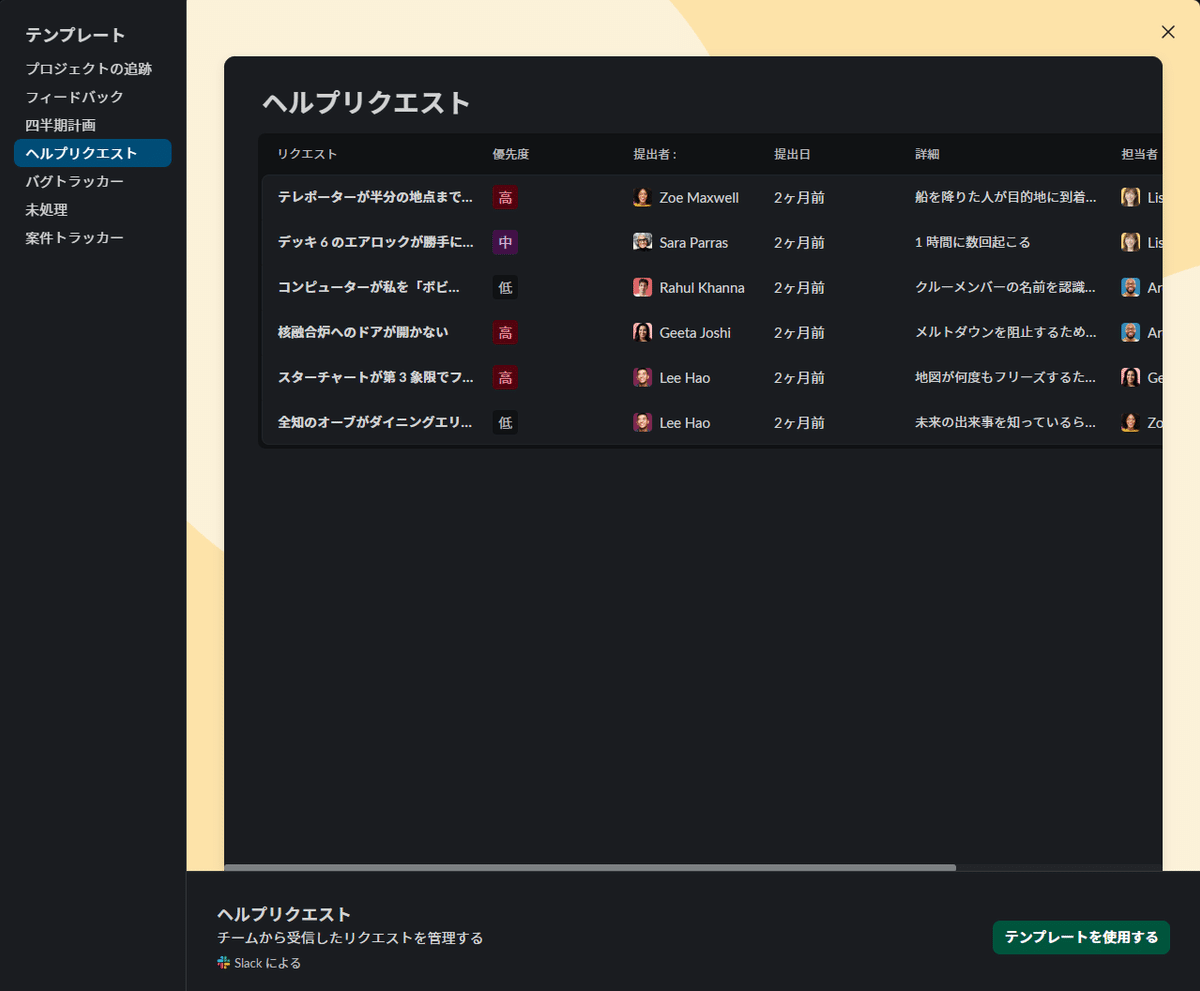
Task: Click Lee Hao's avatar in the スターチャート row
Action: (x=642, y=377)
